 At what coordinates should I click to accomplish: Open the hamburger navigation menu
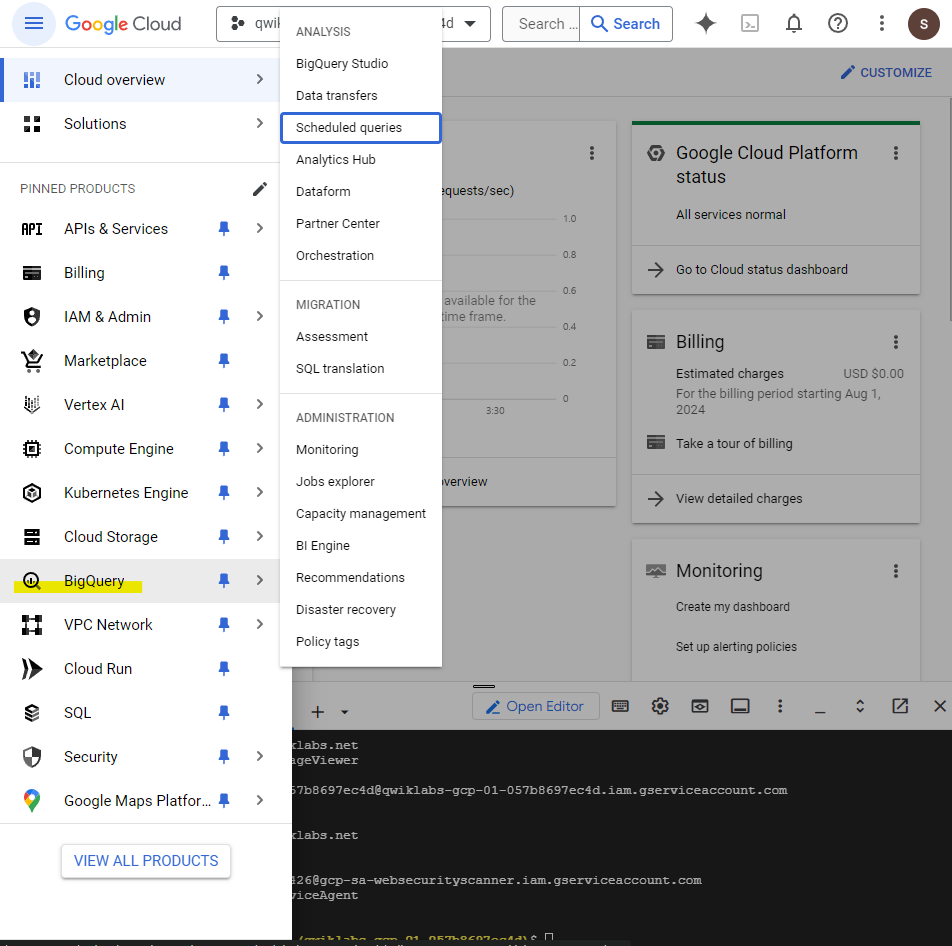(x=33, y=24)
